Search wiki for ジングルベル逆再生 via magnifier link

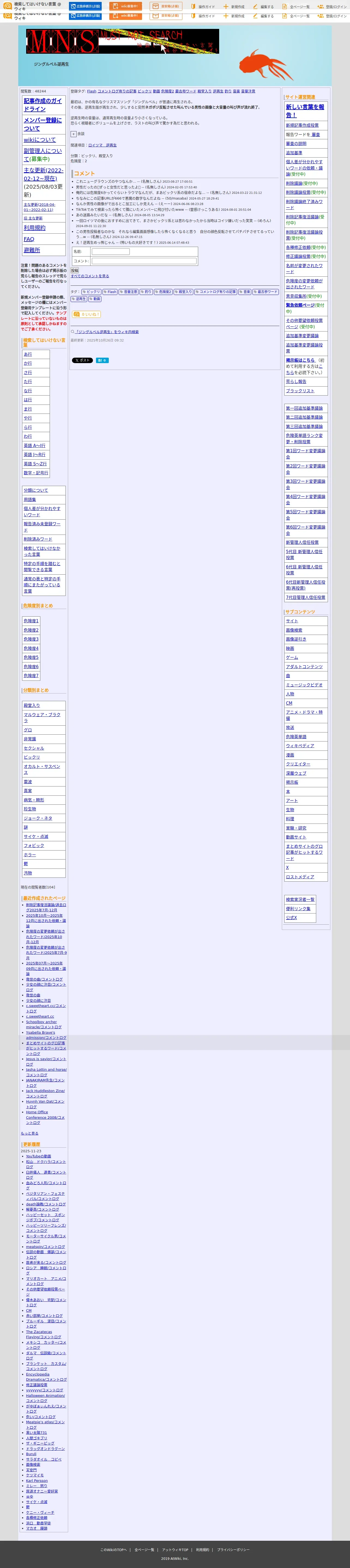107,332
